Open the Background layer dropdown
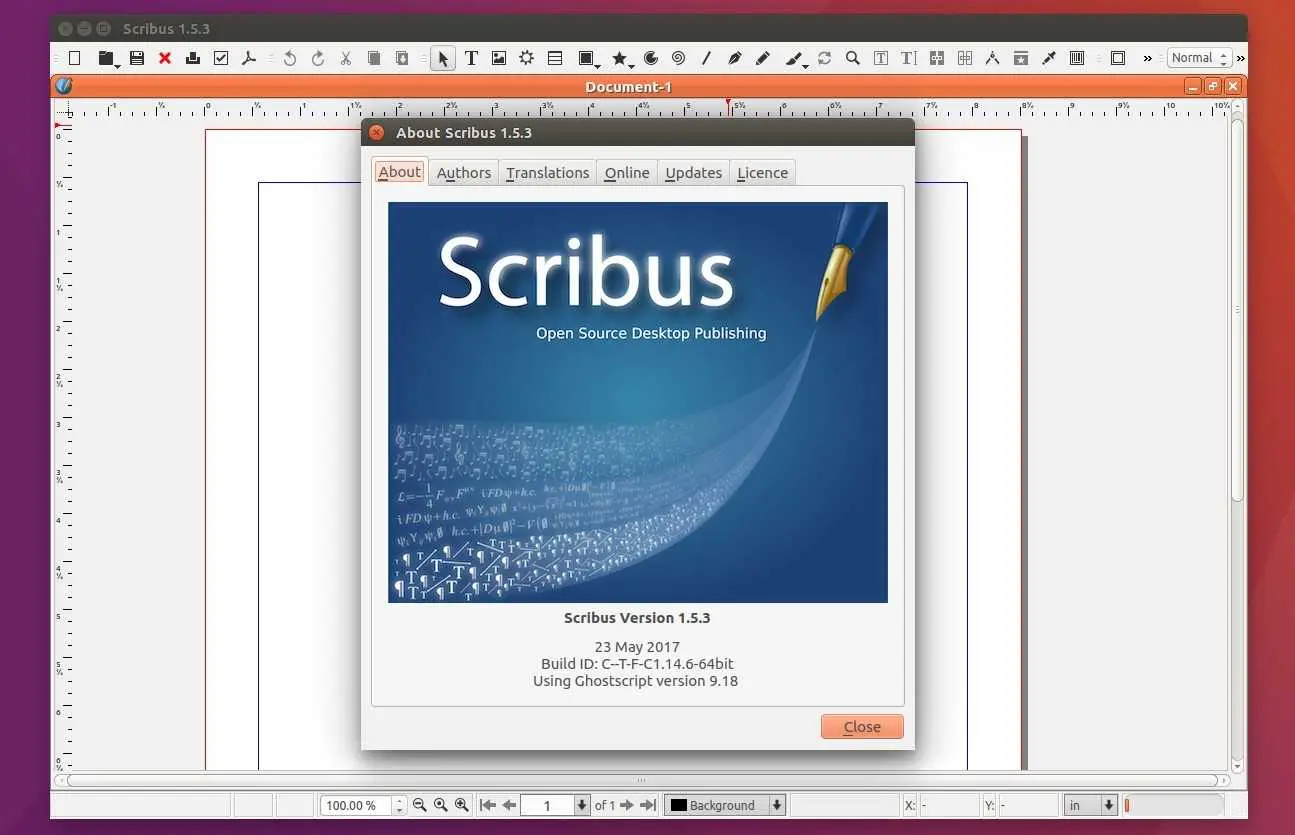1295x835 pixels. tap(726, 805)
